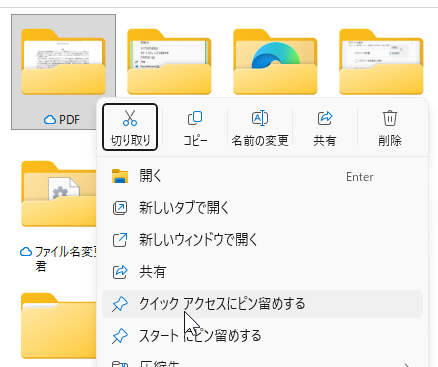This screenshot has width=438, height=367.
Task: Click the cloud sync icon beside PDF
Action: (x=50, y=120)
